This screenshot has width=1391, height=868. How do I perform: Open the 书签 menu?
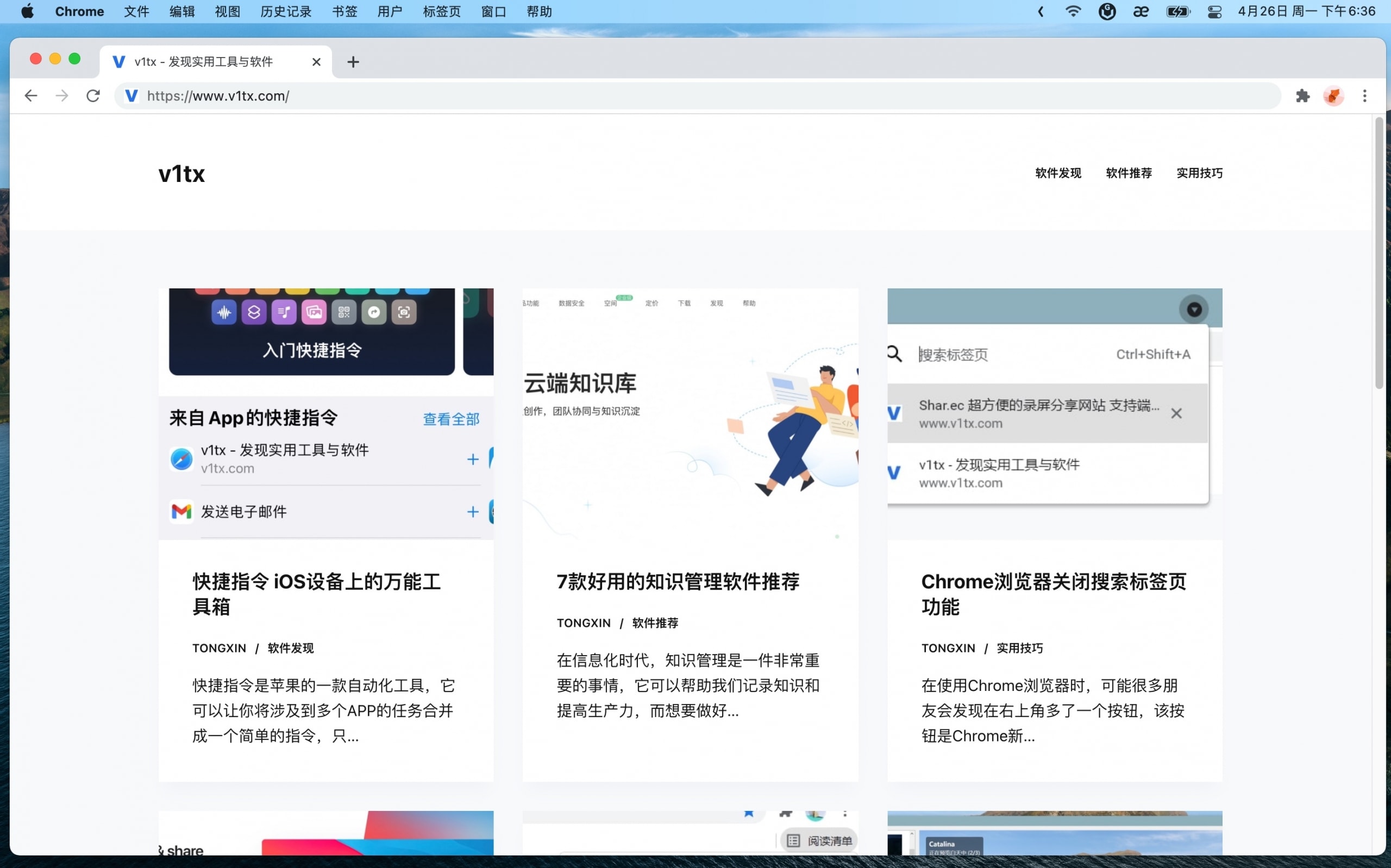[344, 11]
